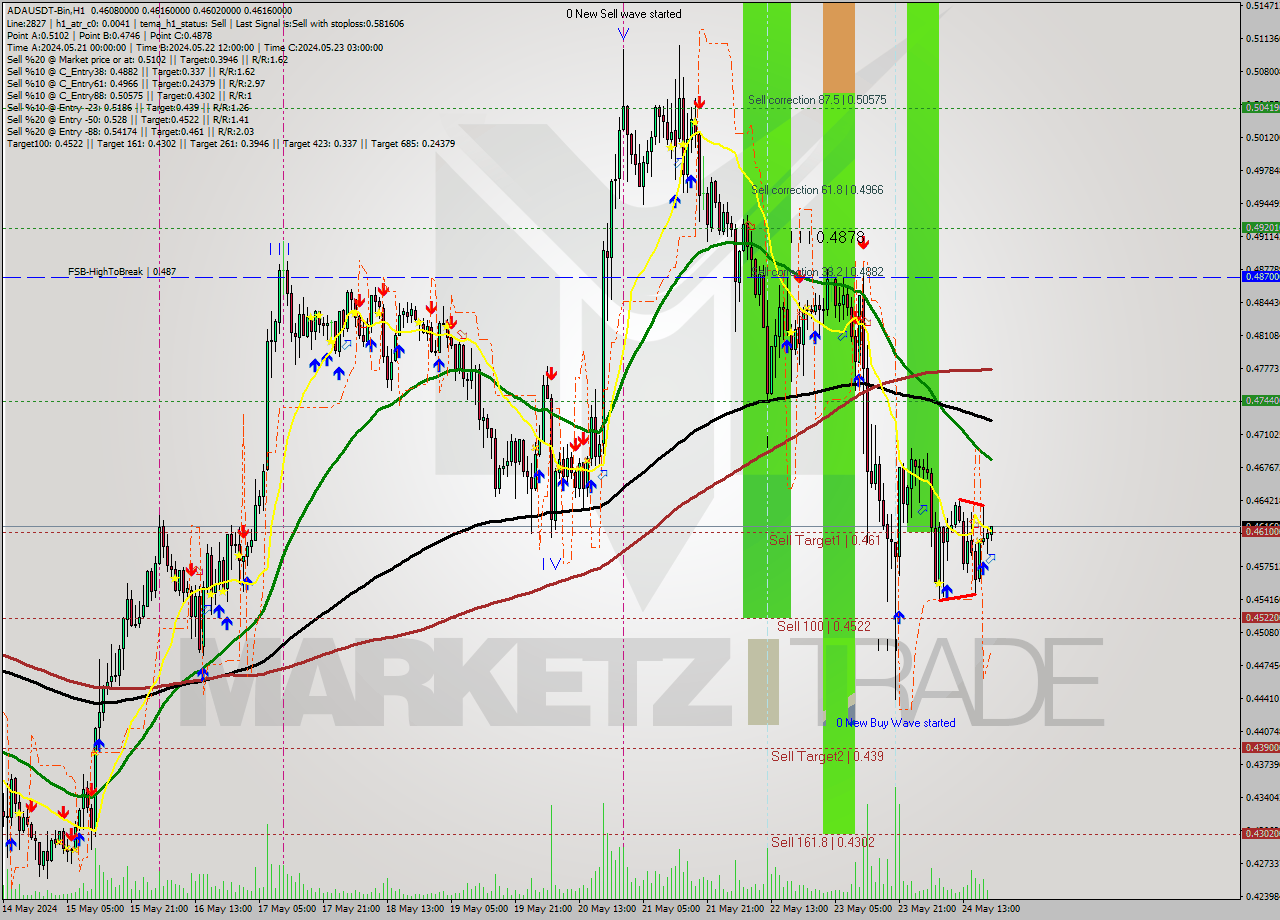Screen dimensions: 1280x920
Task: Click the '16 May 13:00' time axis label
Action: point(224,909)
